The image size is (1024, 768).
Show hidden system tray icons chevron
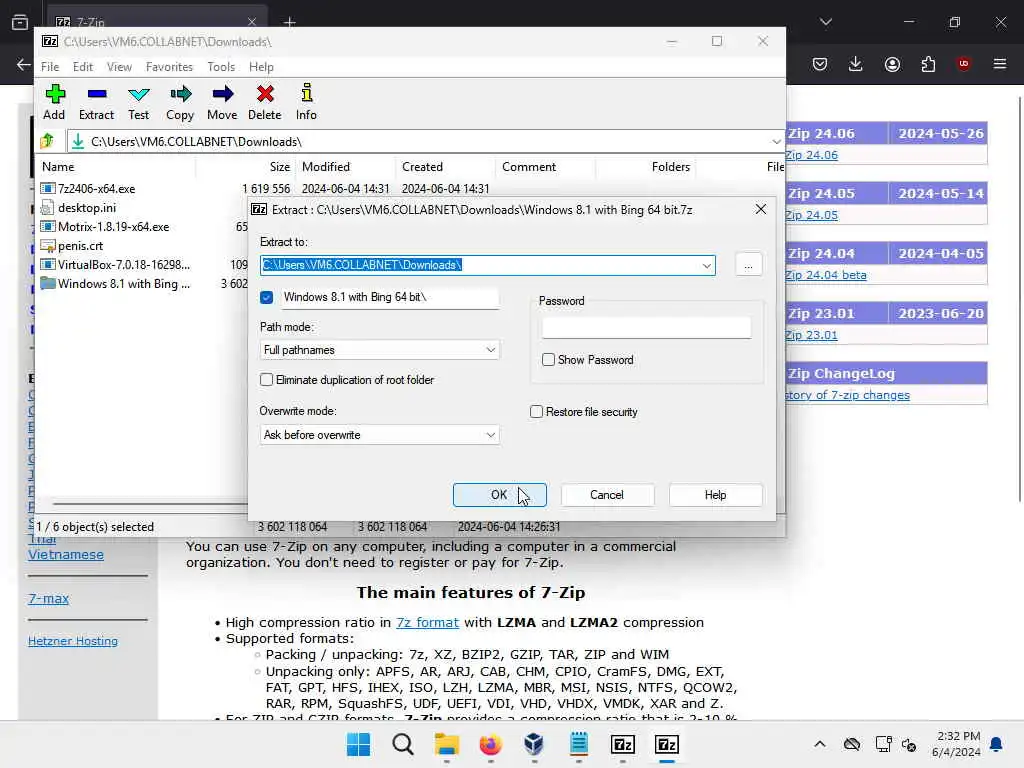(x=820, y=744)
